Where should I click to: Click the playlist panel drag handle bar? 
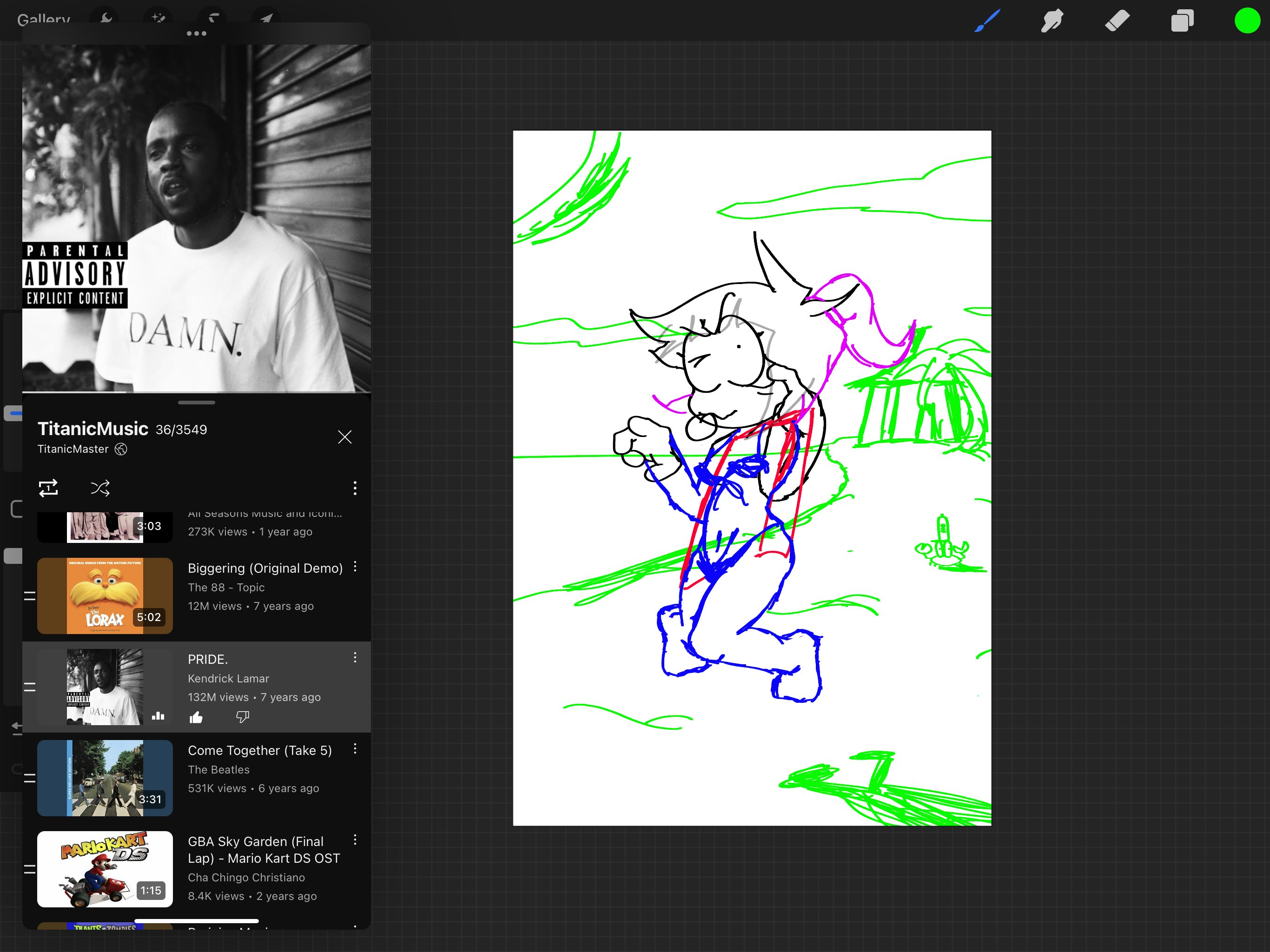[x=196, y=403]
